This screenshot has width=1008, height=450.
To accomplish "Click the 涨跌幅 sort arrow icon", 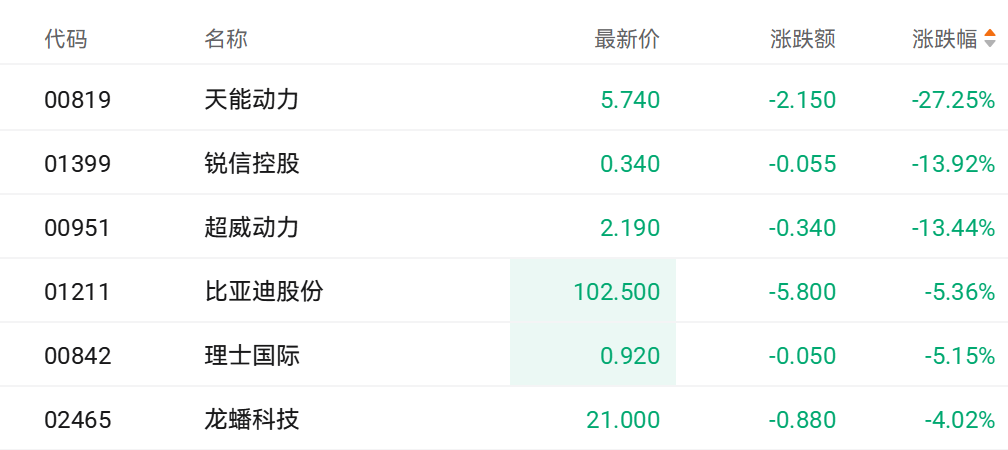I will pyautogui.click(x=990, y=40).
